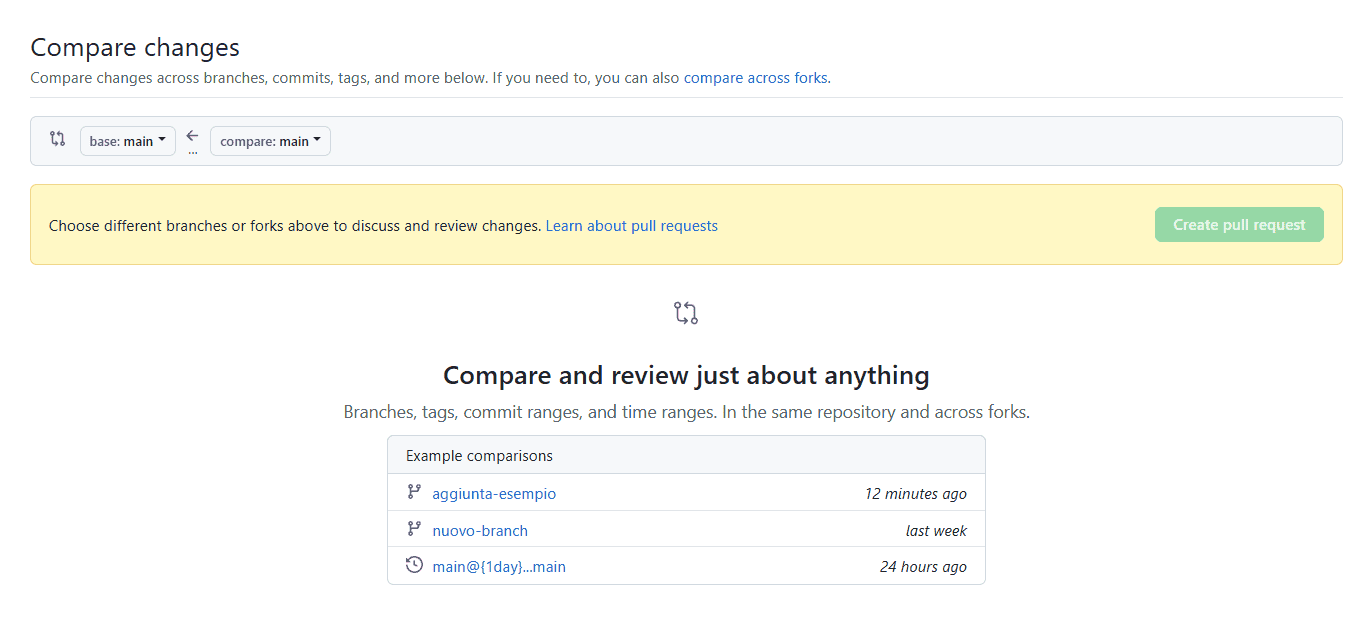Screen dimensions: 1369x642
Task: Select the nuovo-branch comparison
Action: 480,530
